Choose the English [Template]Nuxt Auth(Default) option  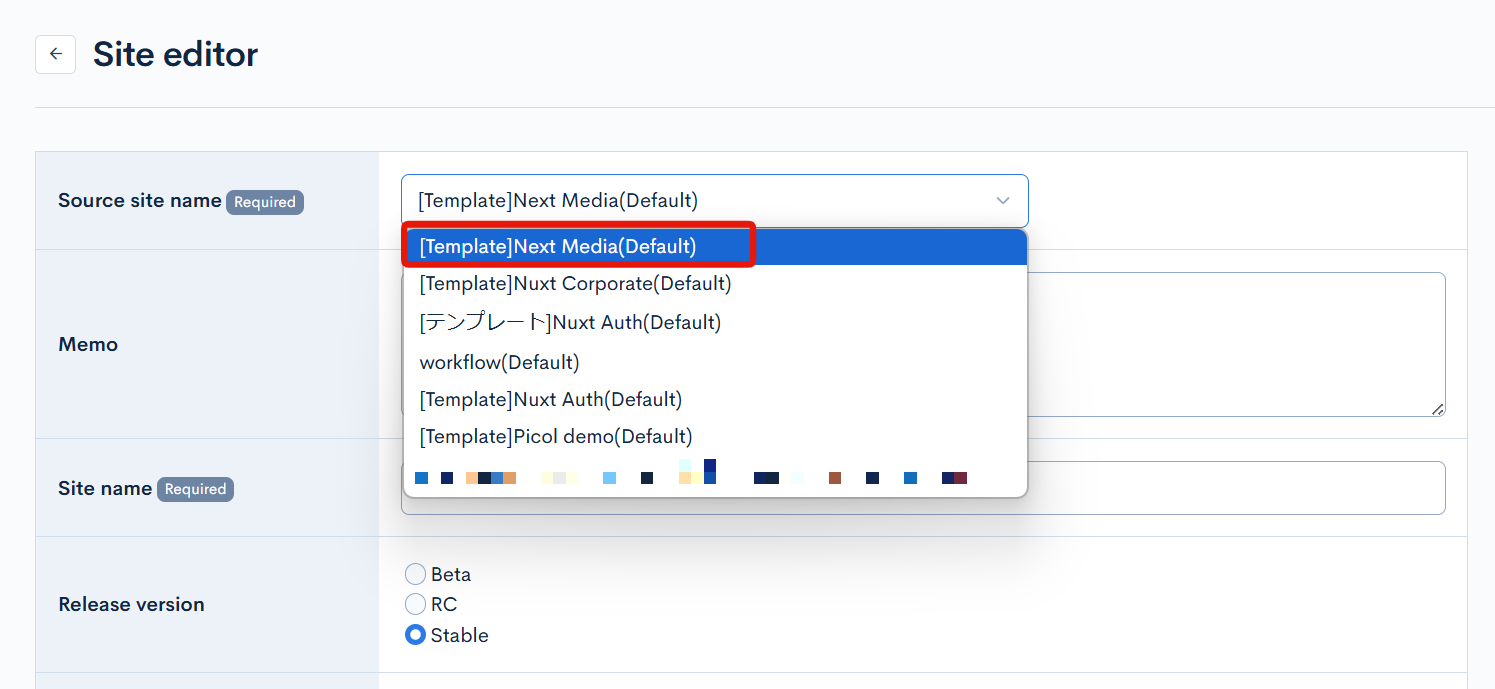pos(550,399)
